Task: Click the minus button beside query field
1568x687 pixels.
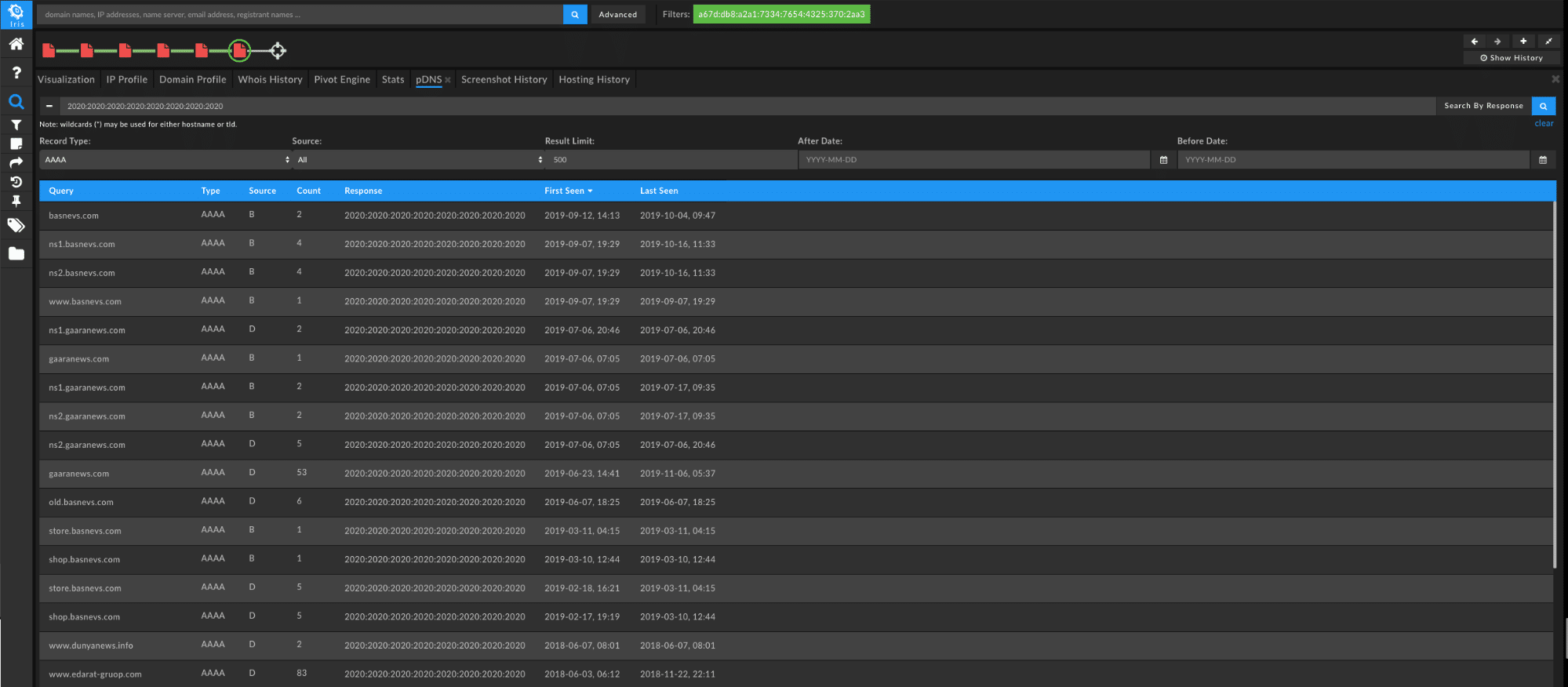Action: tap(49, 106)
